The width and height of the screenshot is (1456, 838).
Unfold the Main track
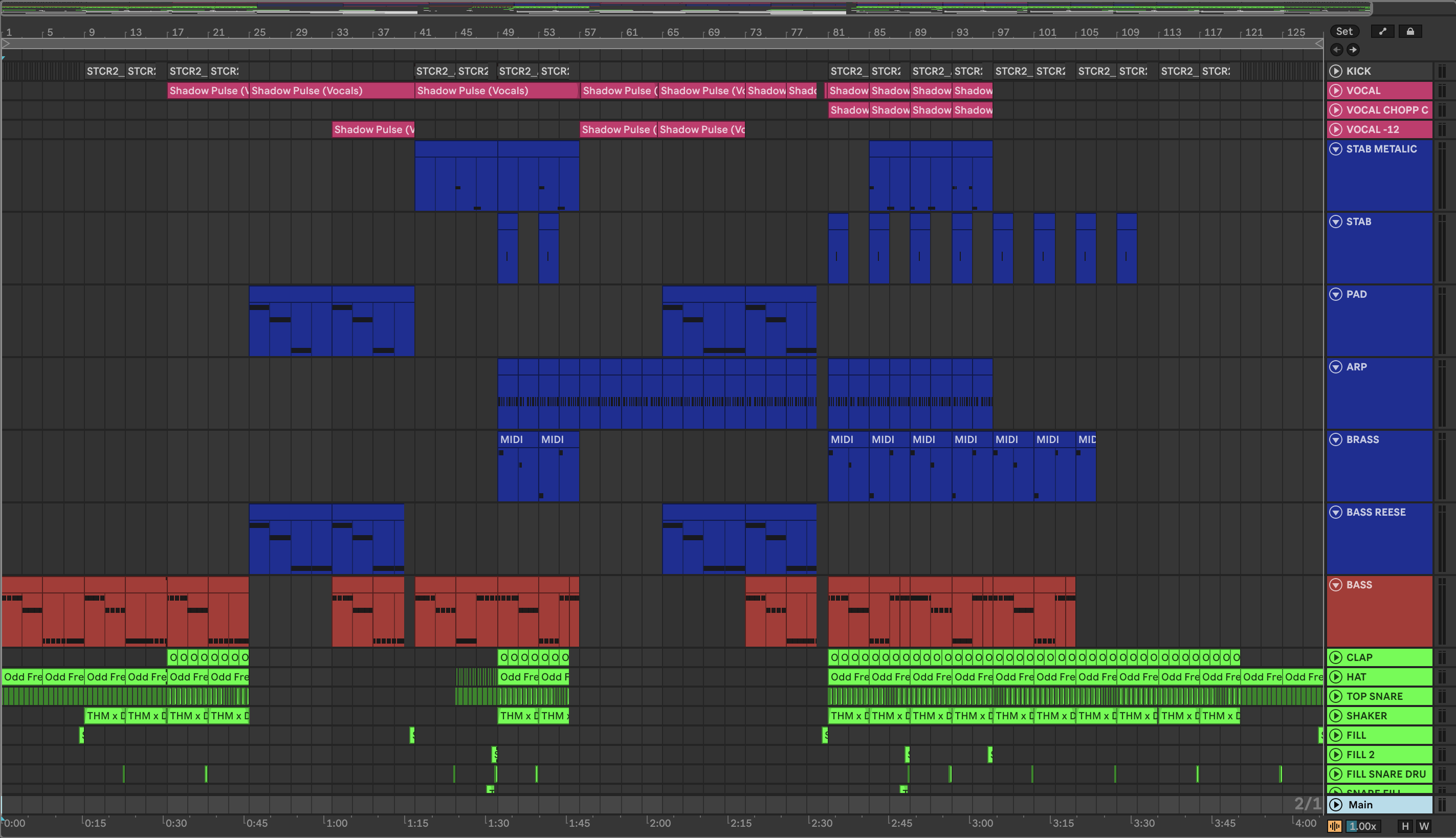click(x=1336, y=805)
